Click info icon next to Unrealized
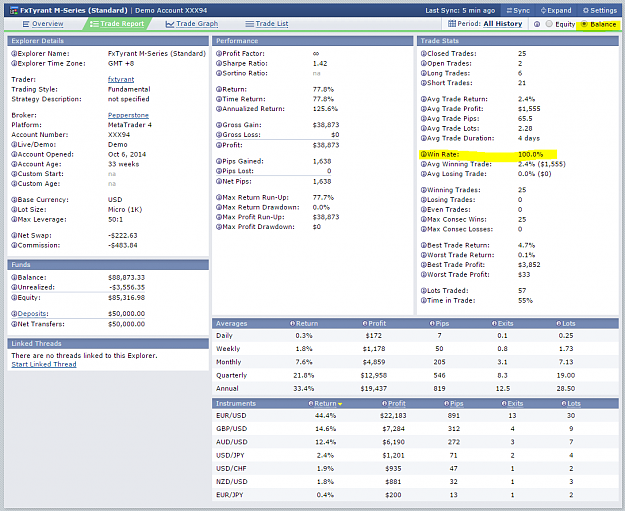625x511 pixels. click(14, 287)
